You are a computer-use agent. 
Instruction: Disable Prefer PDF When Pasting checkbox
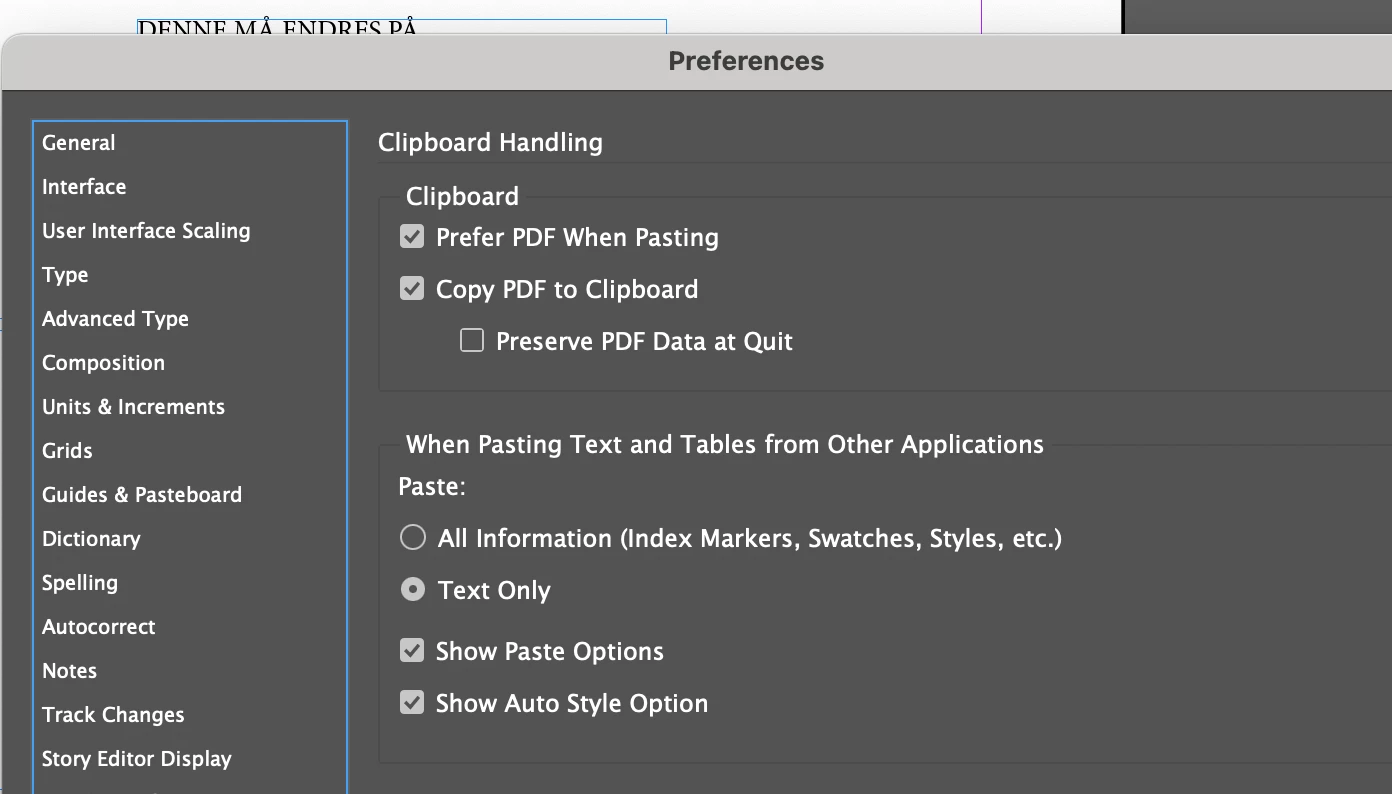(412, 237)
